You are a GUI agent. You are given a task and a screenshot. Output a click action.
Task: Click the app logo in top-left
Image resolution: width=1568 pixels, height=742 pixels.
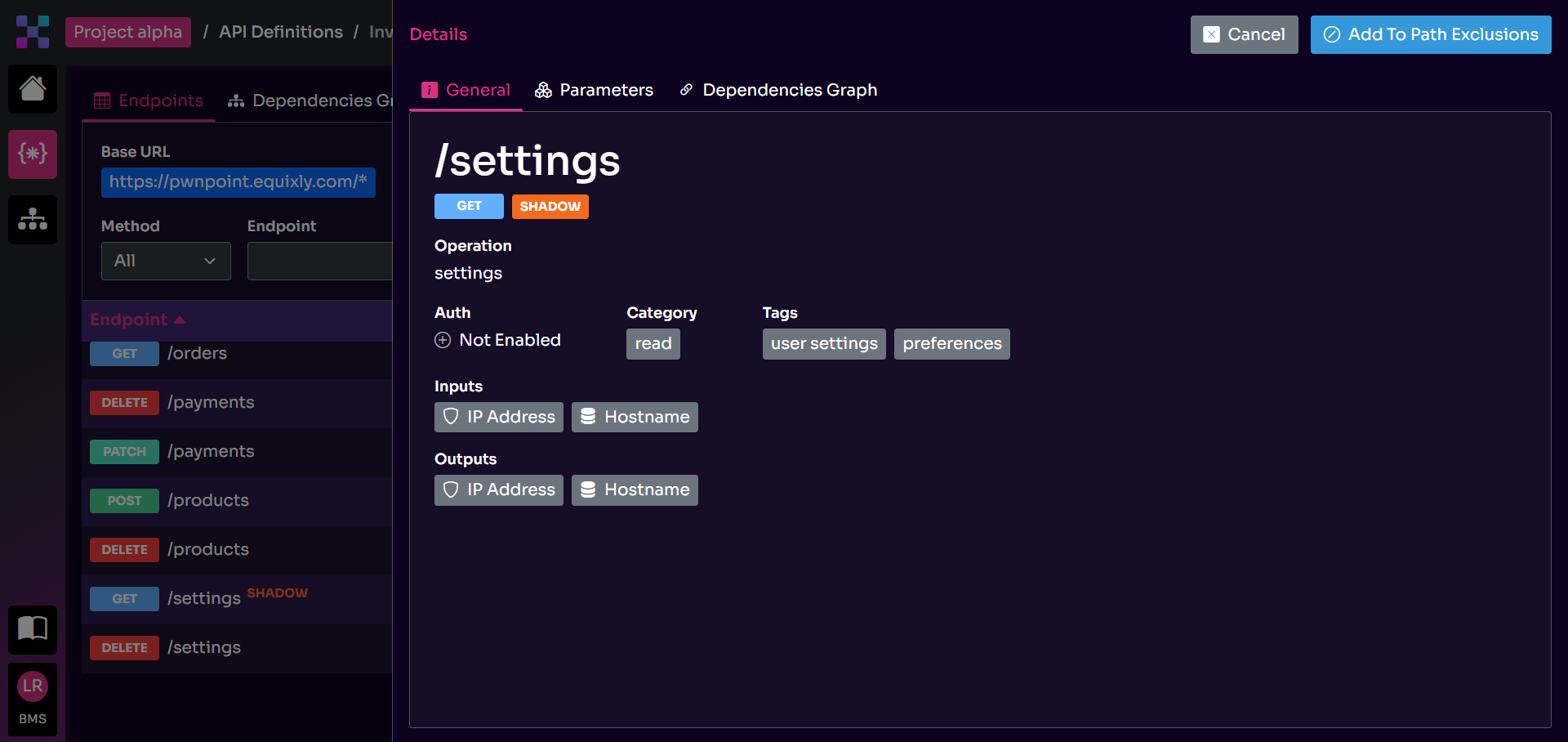tap(33, 32)
